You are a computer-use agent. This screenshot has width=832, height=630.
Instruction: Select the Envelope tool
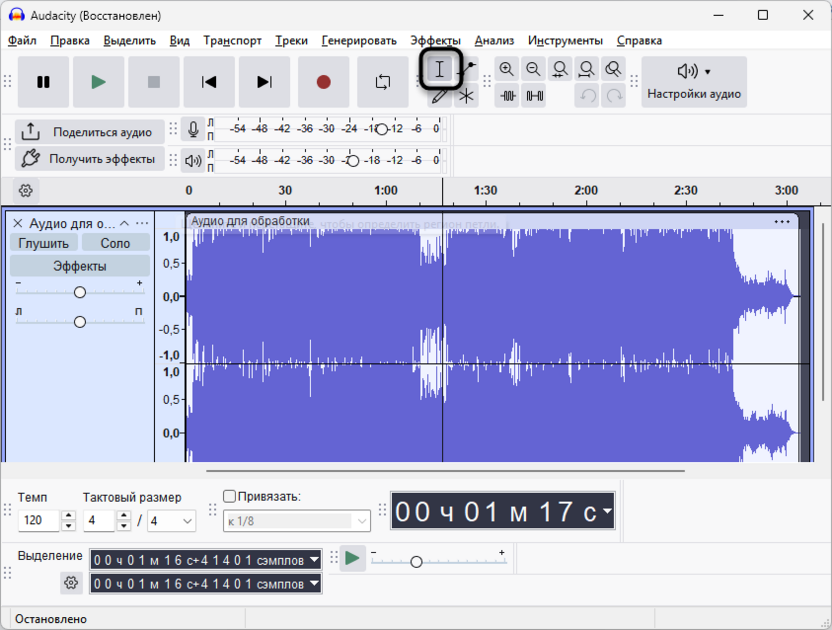pyautogui.click(x=467, y=69)
